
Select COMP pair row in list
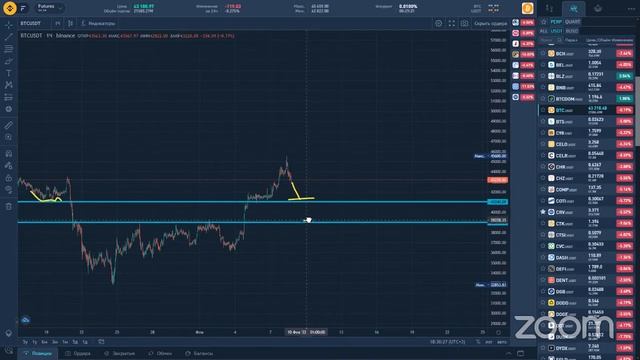[x=586, y=189]
